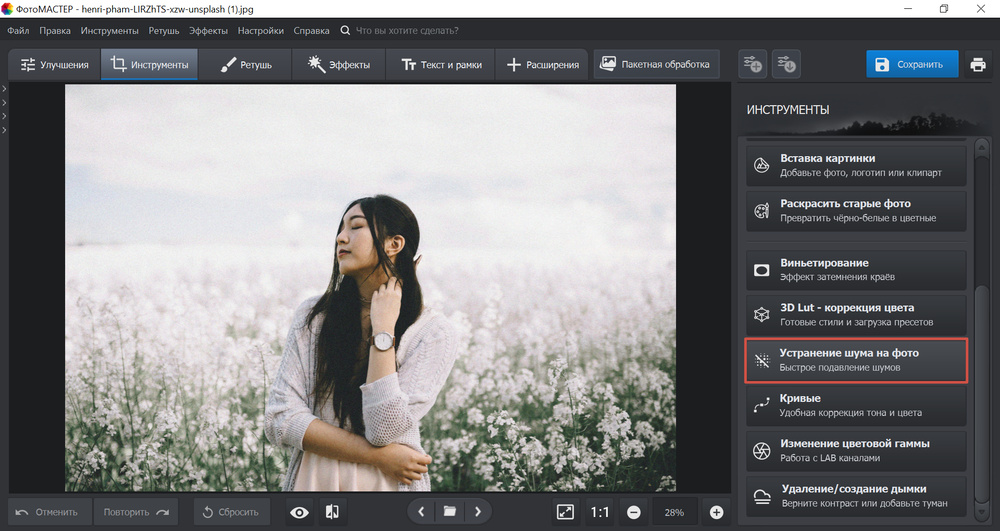Click the Сохранить button
Viewport: 1000px width, 531px height.
pos(911,65)
